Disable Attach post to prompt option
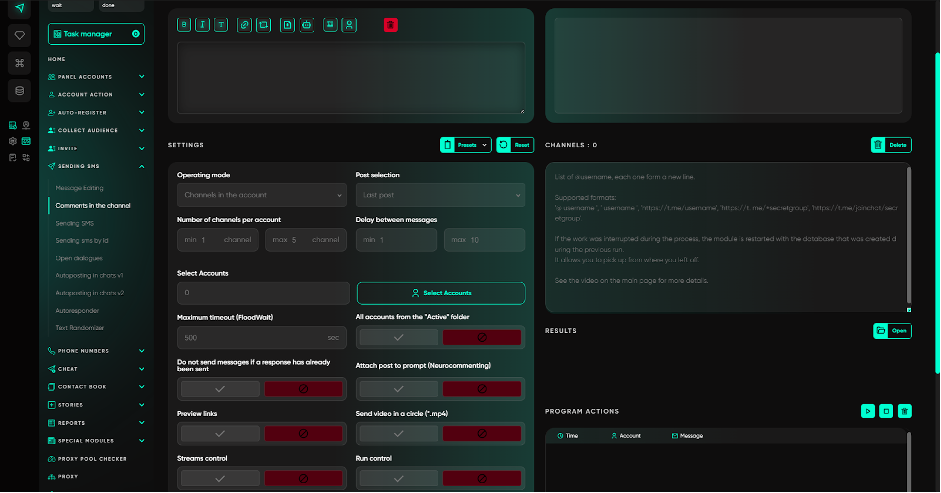 pyautogui.click(x=482, y=389)
